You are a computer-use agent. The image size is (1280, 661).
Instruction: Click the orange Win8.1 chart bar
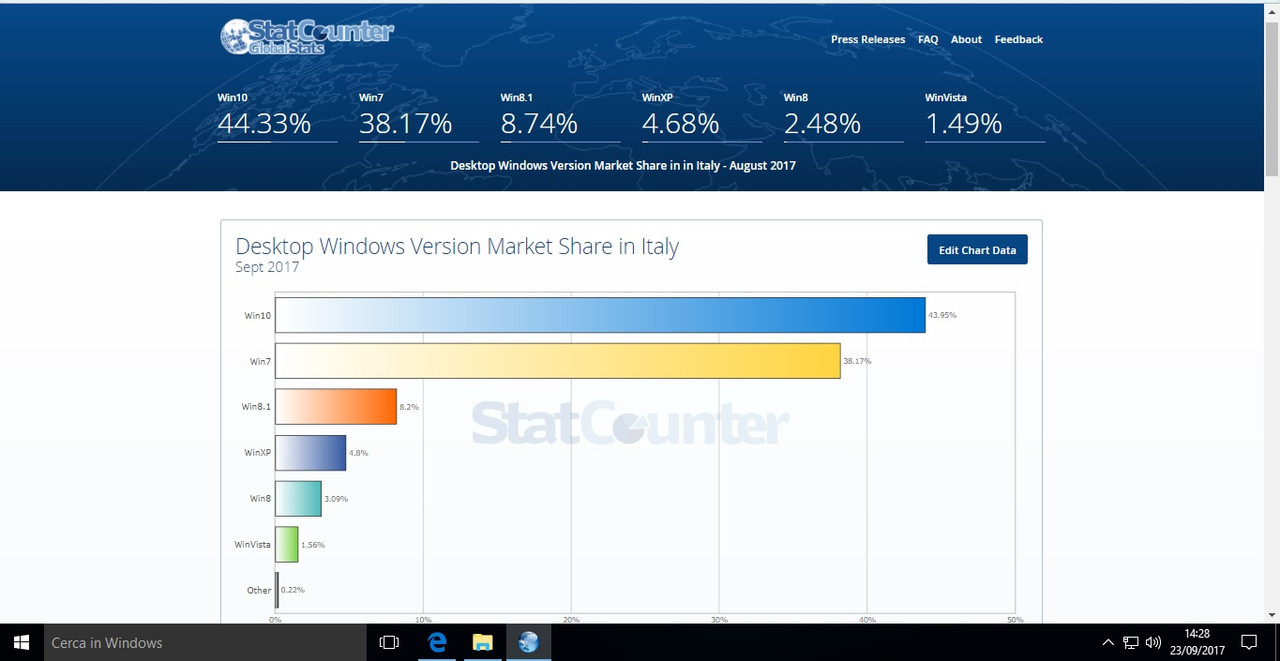336,407
